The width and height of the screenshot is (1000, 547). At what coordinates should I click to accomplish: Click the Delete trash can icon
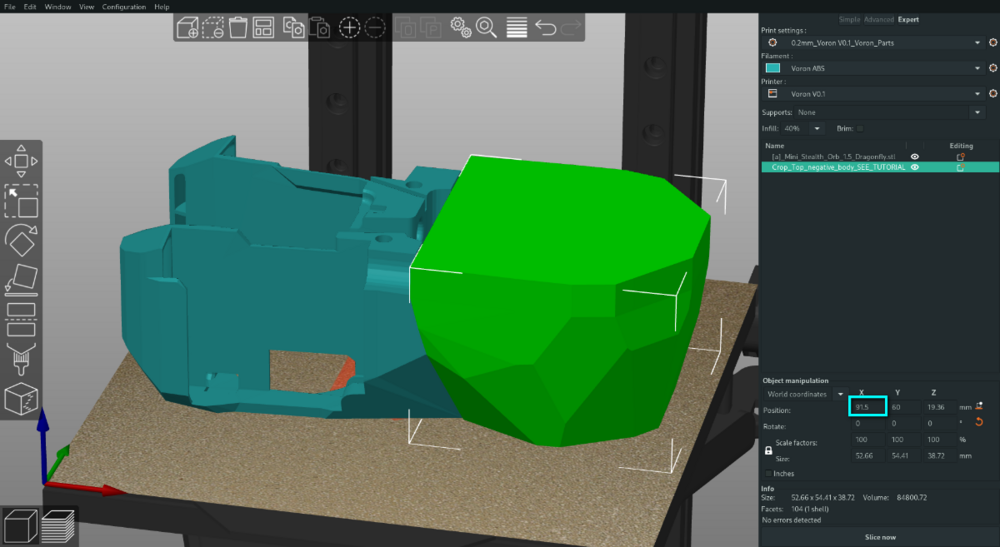[238, 27]
